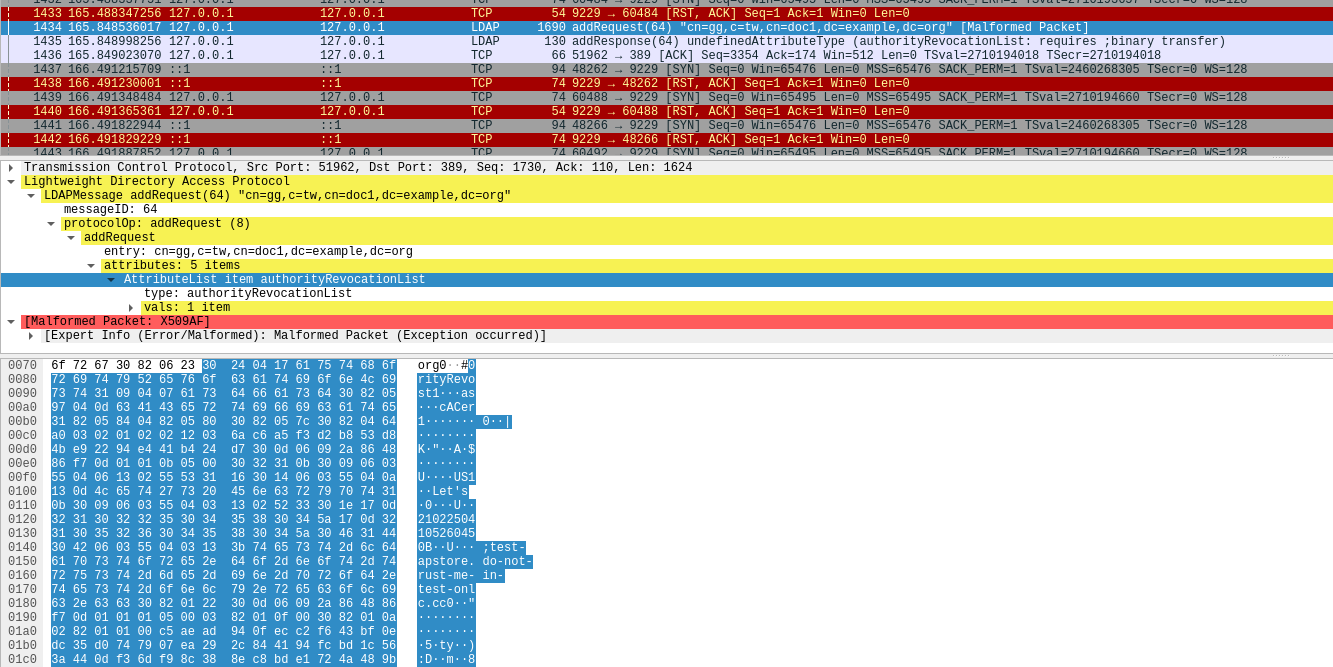The height and width of the screenshot is (667, 1333).
Task: Select packet 1436 TCP ACK row
Action: coord(600,56)
